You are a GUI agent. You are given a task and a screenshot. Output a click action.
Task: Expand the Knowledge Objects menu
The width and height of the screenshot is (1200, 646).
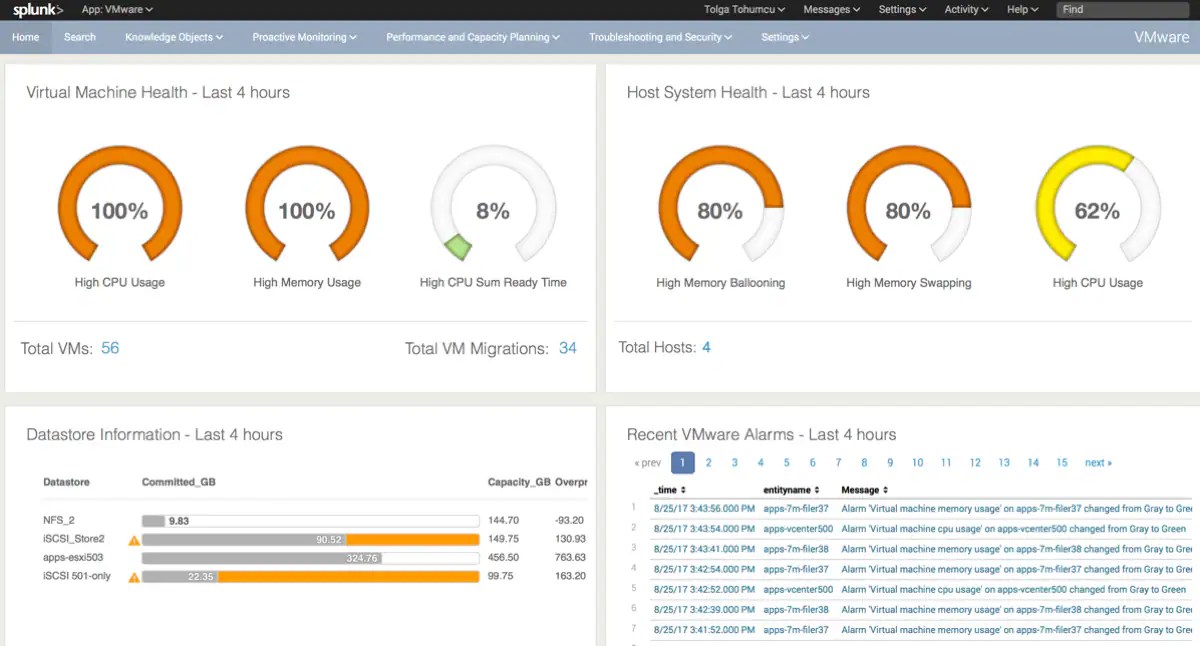point(174,37)
